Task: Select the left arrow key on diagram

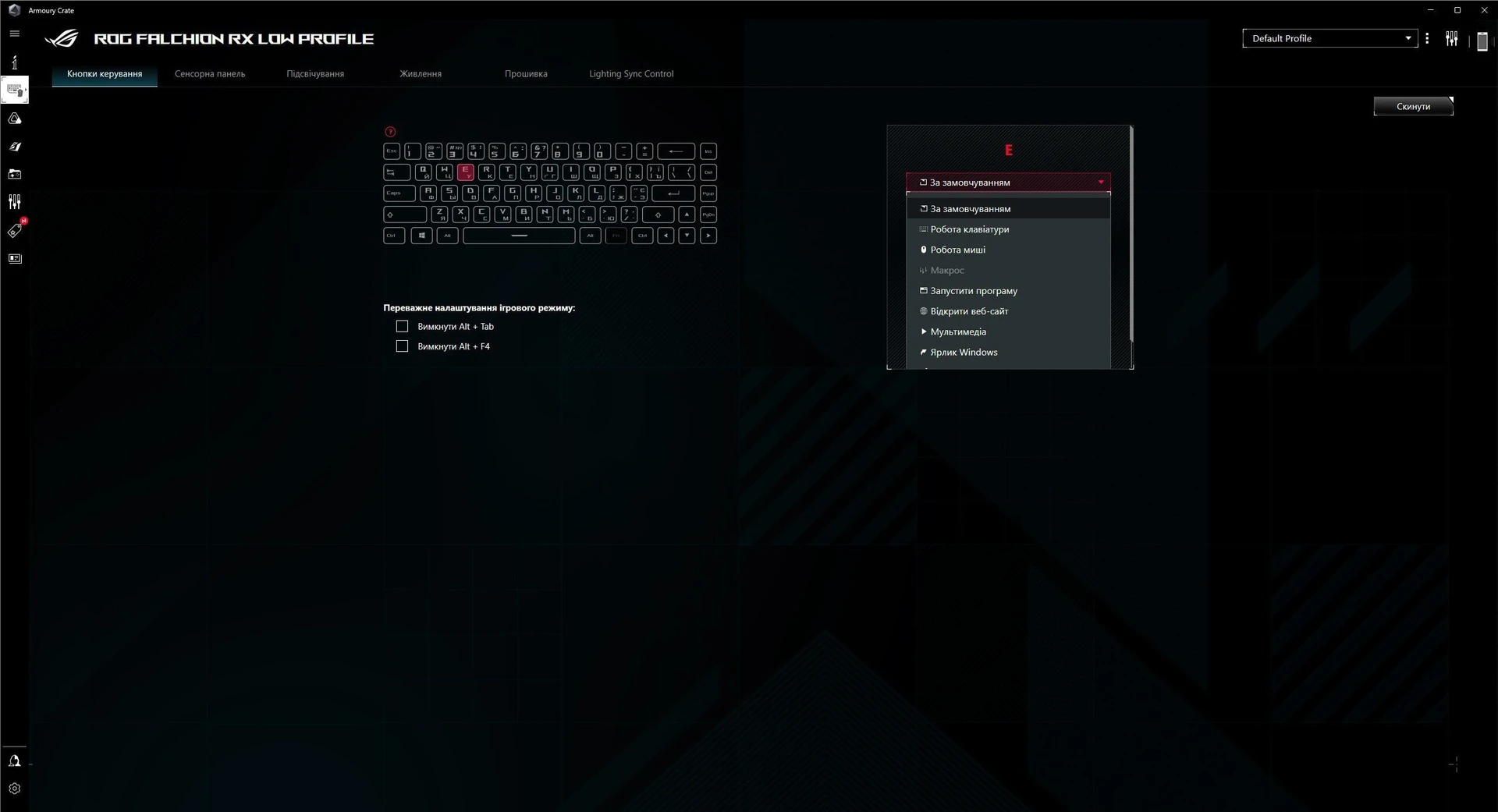Action: (x=666, y=236)
